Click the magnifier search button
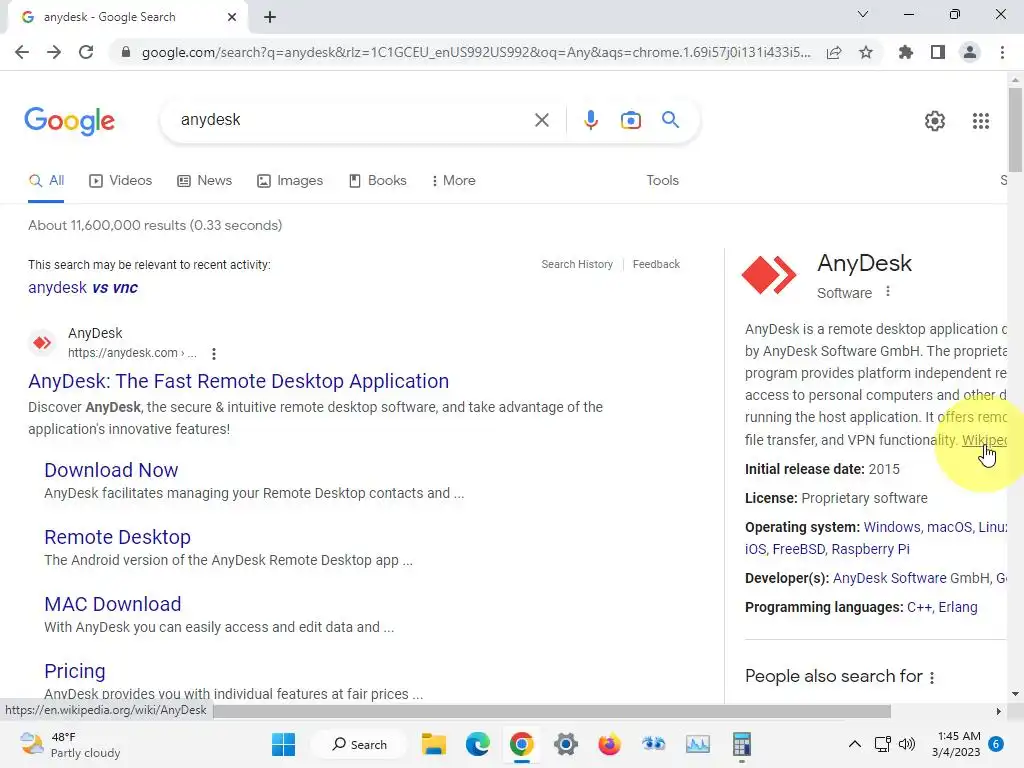This screenshot has height=768, width=1024. tap(670, 120)
